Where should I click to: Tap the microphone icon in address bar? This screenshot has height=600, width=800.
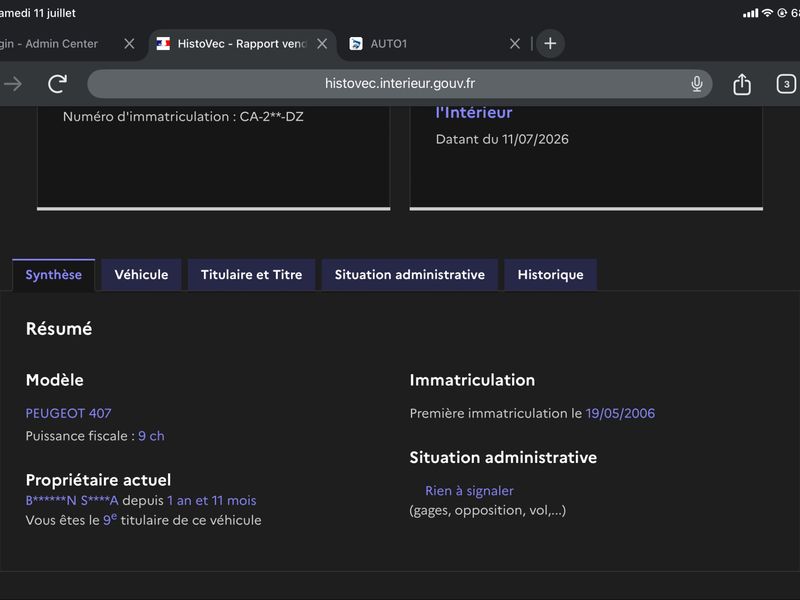click(696, 84)
